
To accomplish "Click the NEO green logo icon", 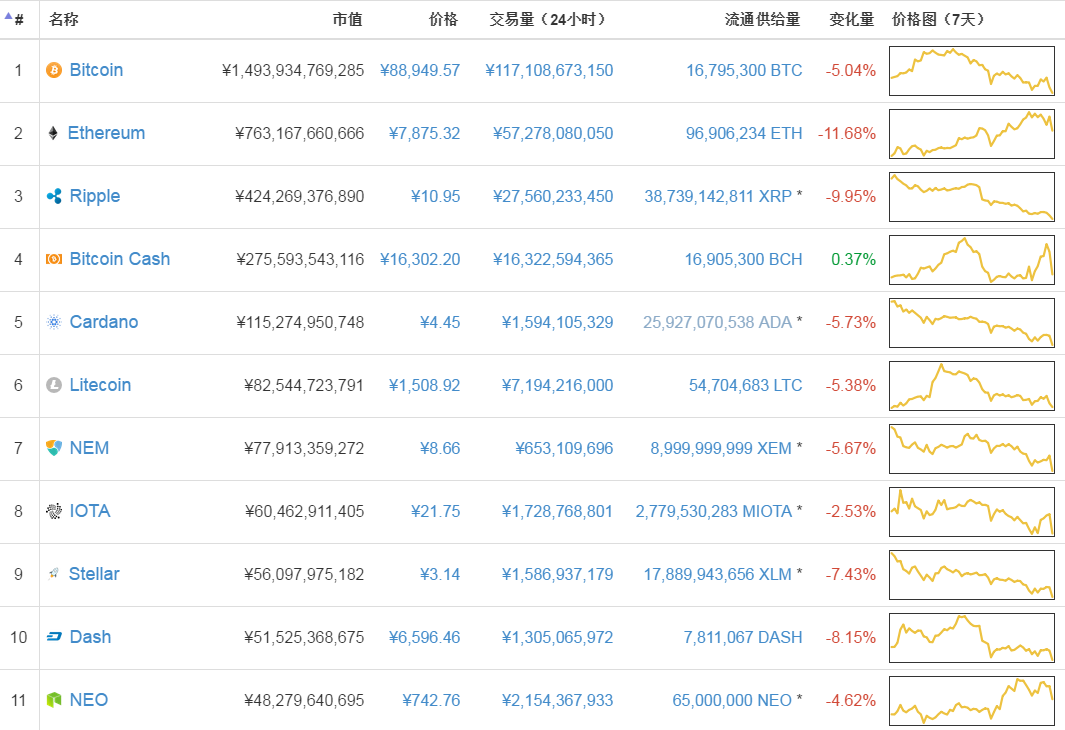I will (54, 700).
